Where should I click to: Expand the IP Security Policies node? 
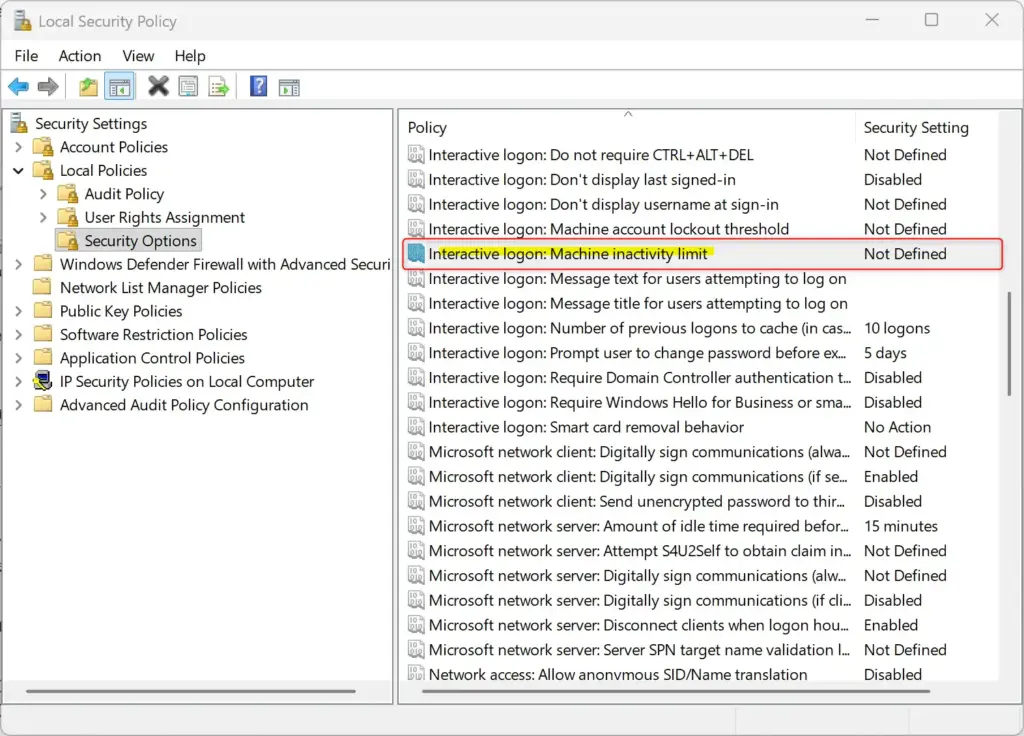pos(18,381)
